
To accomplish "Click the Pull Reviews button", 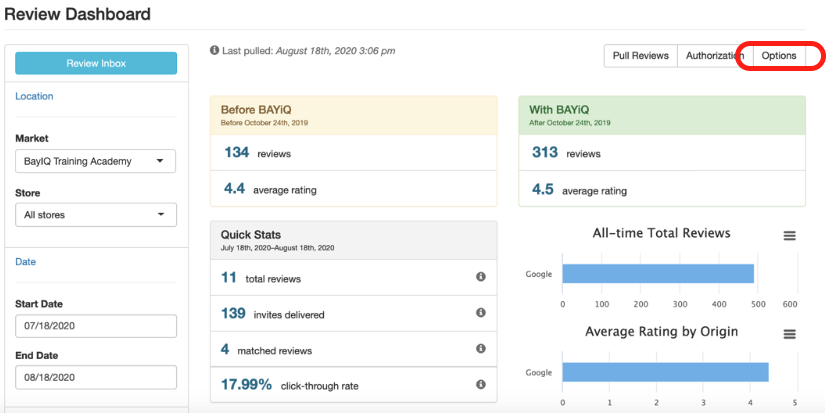I will (641, 56).
